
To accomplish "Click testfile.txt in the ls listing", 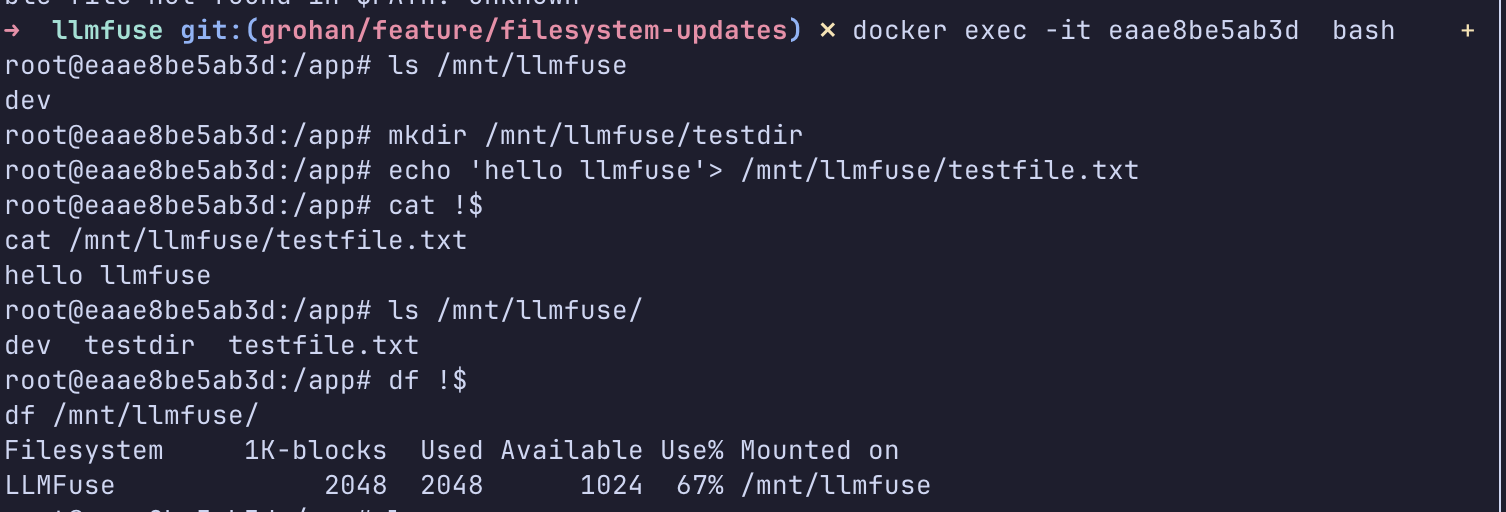I will click(x=324, y=346).
